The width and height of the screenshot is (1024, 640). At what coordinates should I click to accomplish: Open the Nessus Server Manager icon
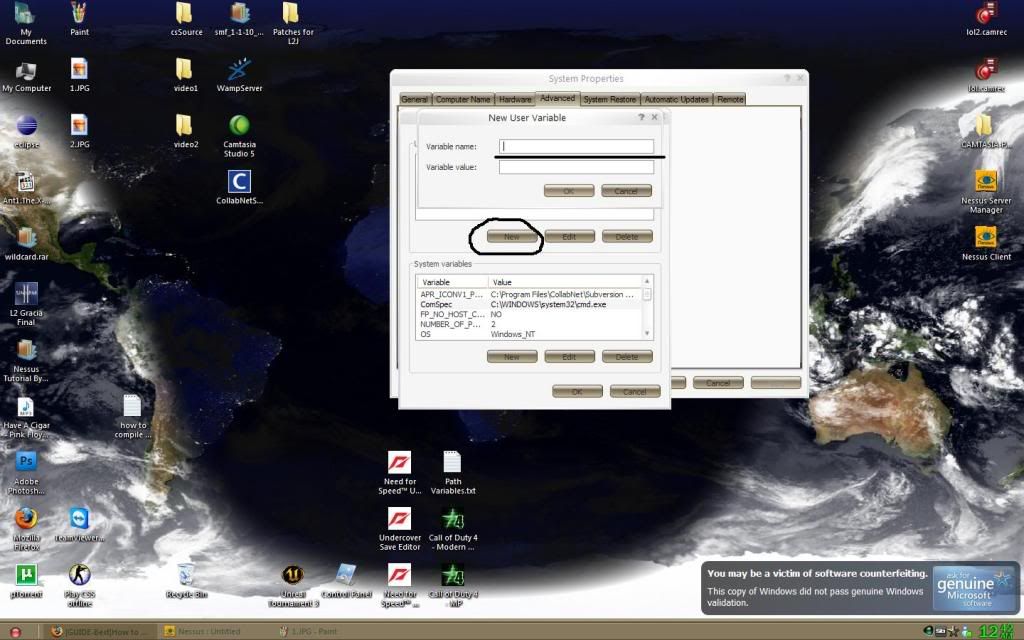click(986, 182)
